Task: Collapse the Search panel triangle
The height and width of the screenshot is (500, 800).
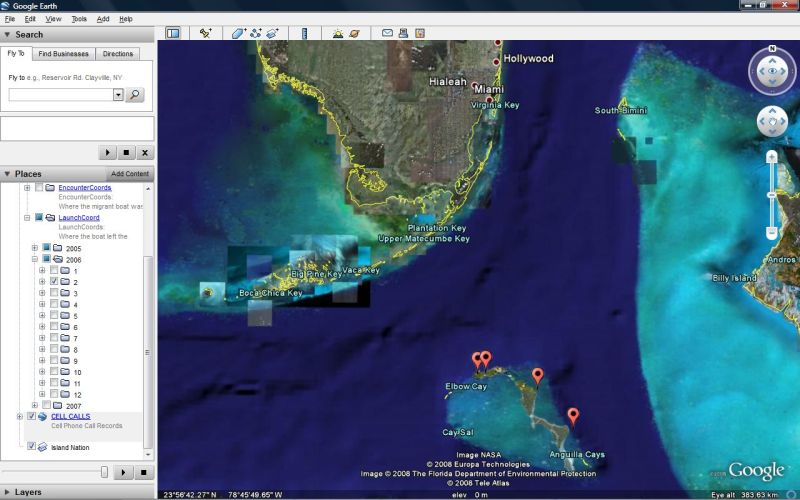Action: coord(7,35)
